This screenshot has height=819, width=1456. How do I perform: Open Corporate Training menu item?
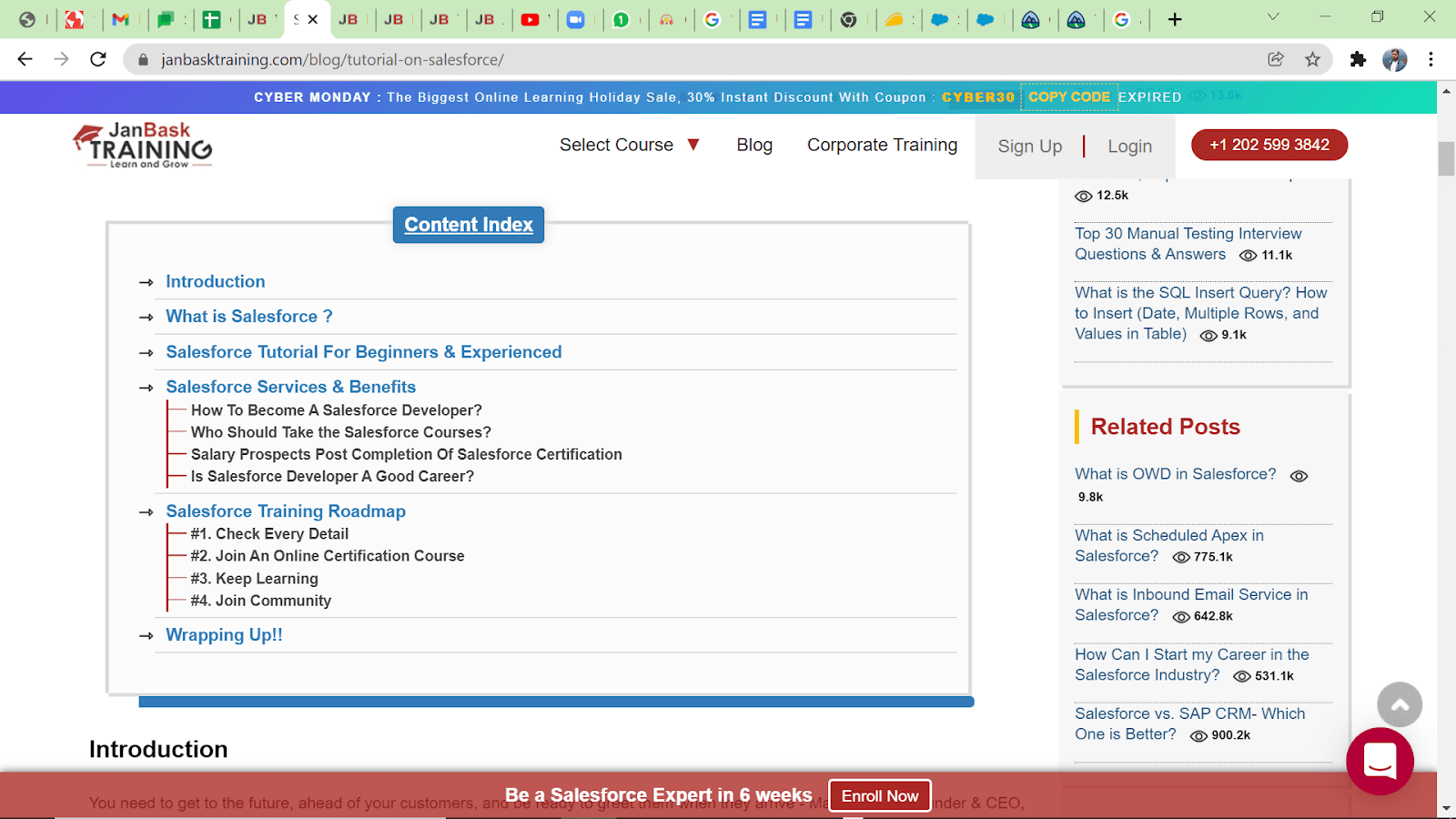point(882,145)
